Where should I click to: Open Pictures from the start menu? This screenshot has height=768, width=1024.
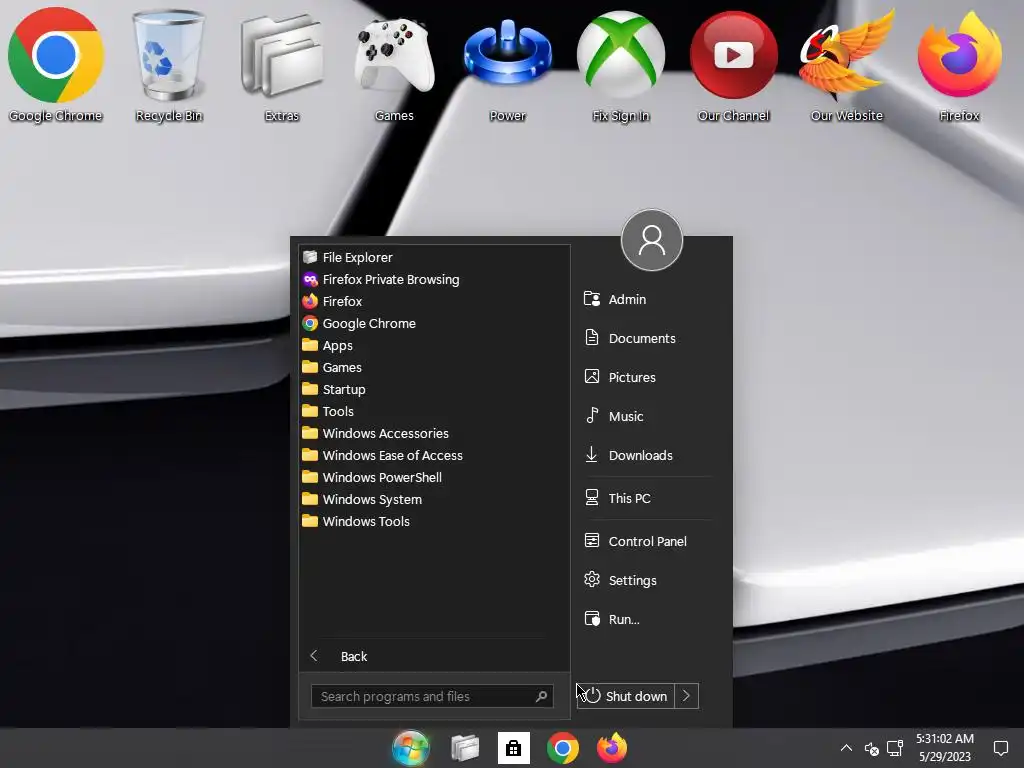[647, 377]
